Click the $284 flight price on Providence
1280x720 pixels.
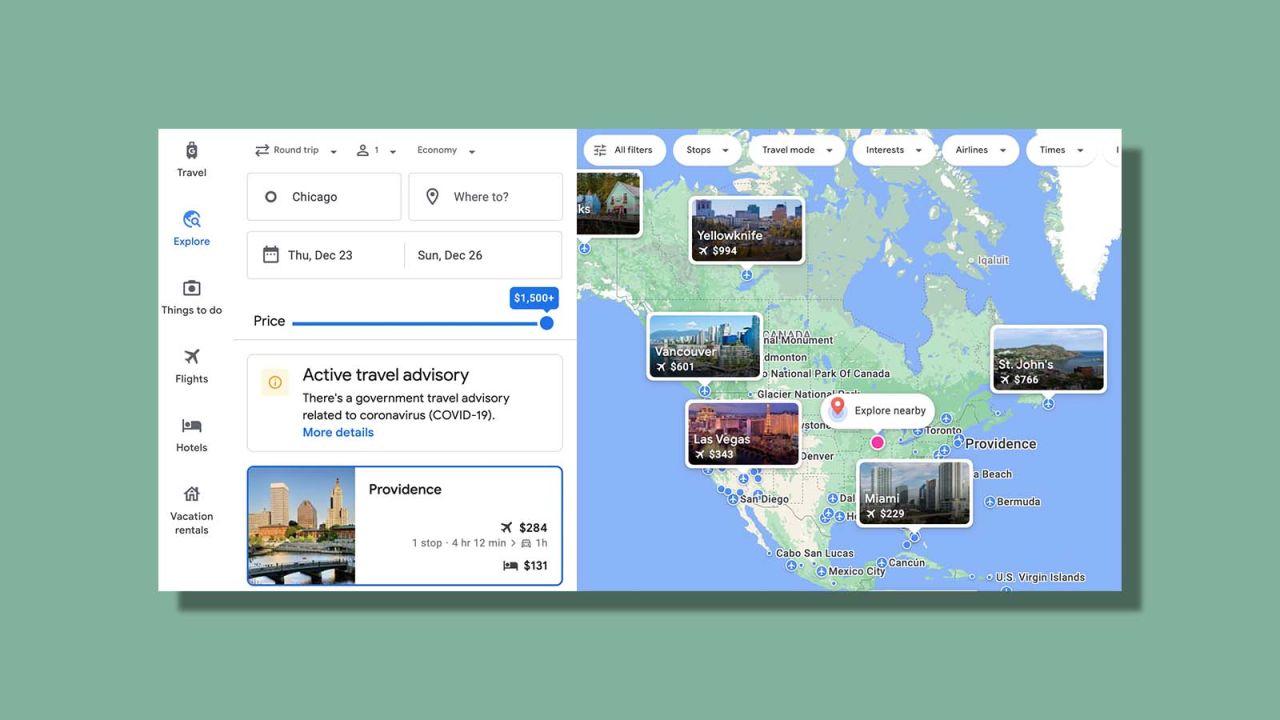[x=533, y=527]
